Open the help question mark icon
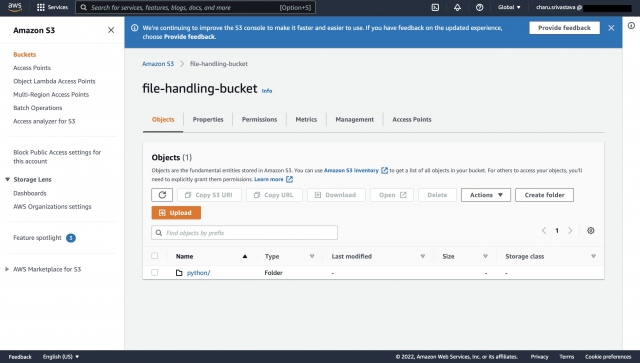640x363 pixels. [x=479, y=7]
